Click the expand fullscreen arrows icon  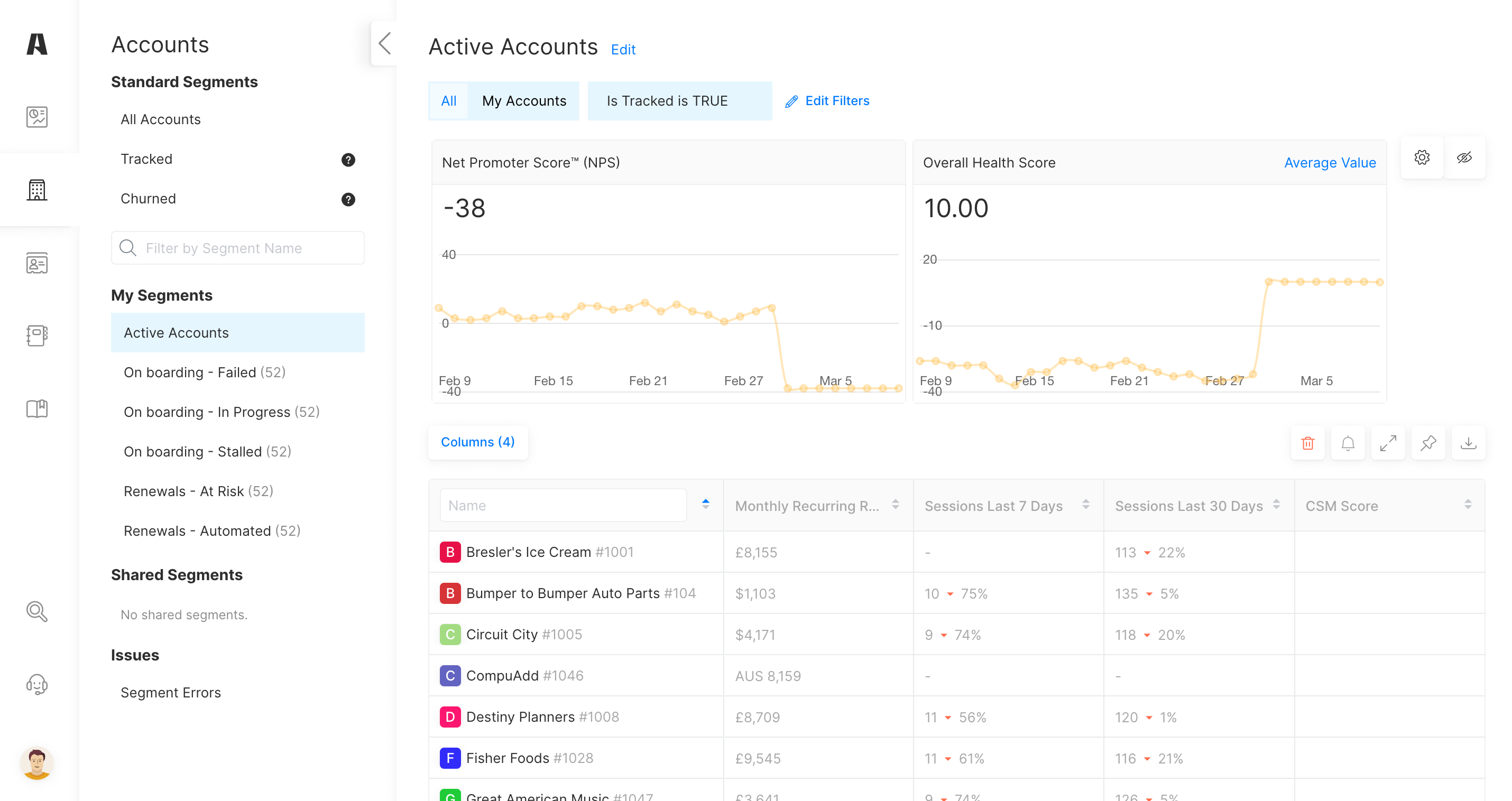pyautogui.click(x=1388, y=443)
